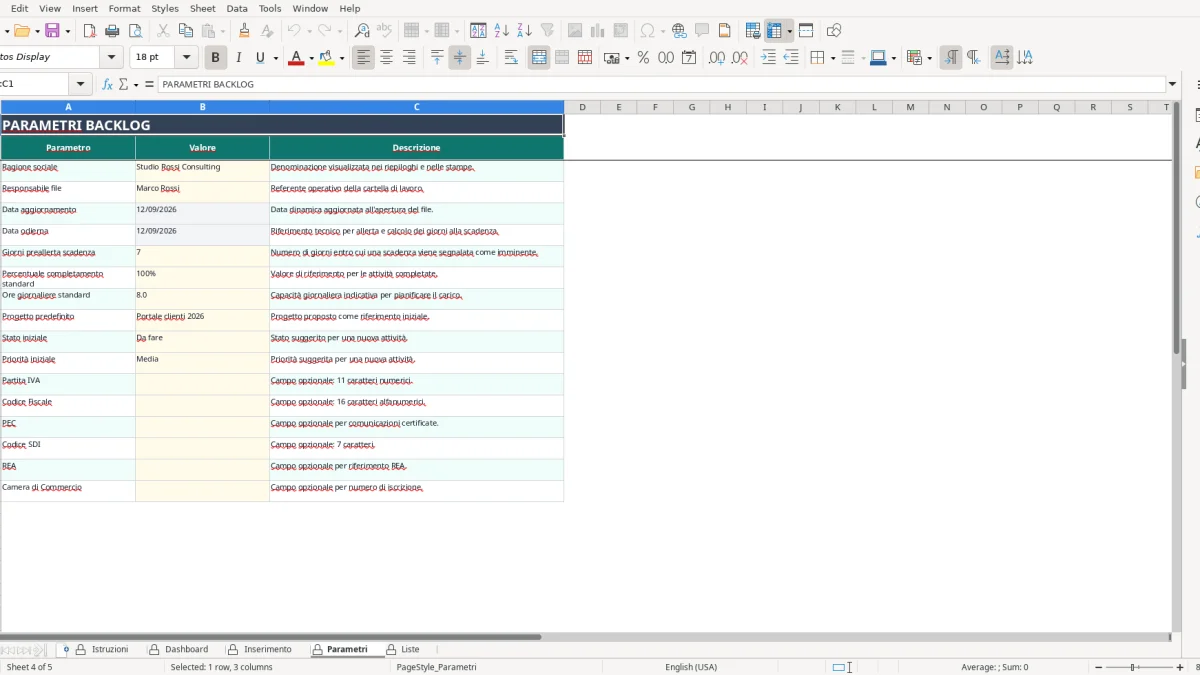1200x675 pixels.
Task: Open a file with the folder icon
Action: 21,31
